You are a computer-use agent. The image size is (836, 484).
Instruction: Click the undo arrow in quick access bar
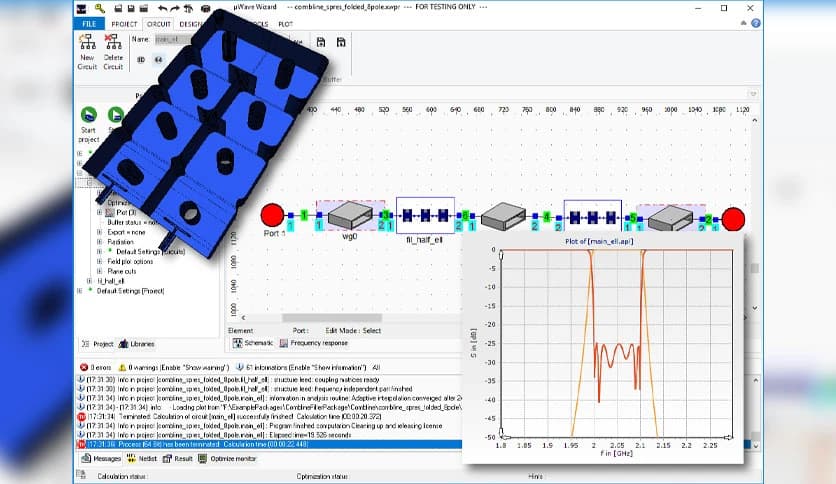pyautogui.click(x=162, y=8)
